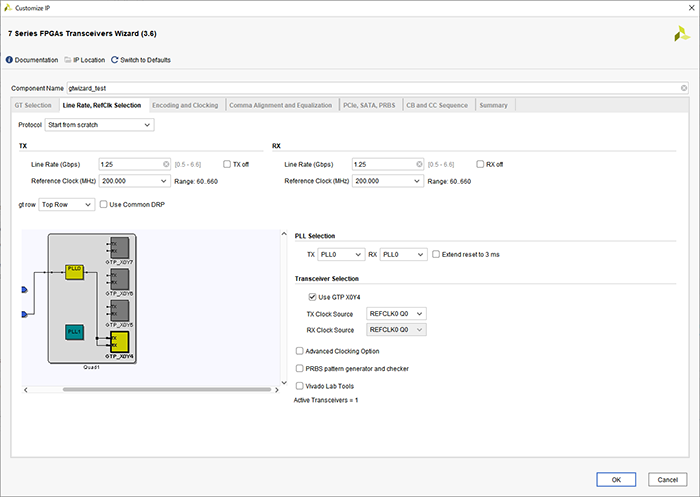Click the diagram horizontal scrollbar thumb
This screenshot has width=700, height=497.
(167, 390)
